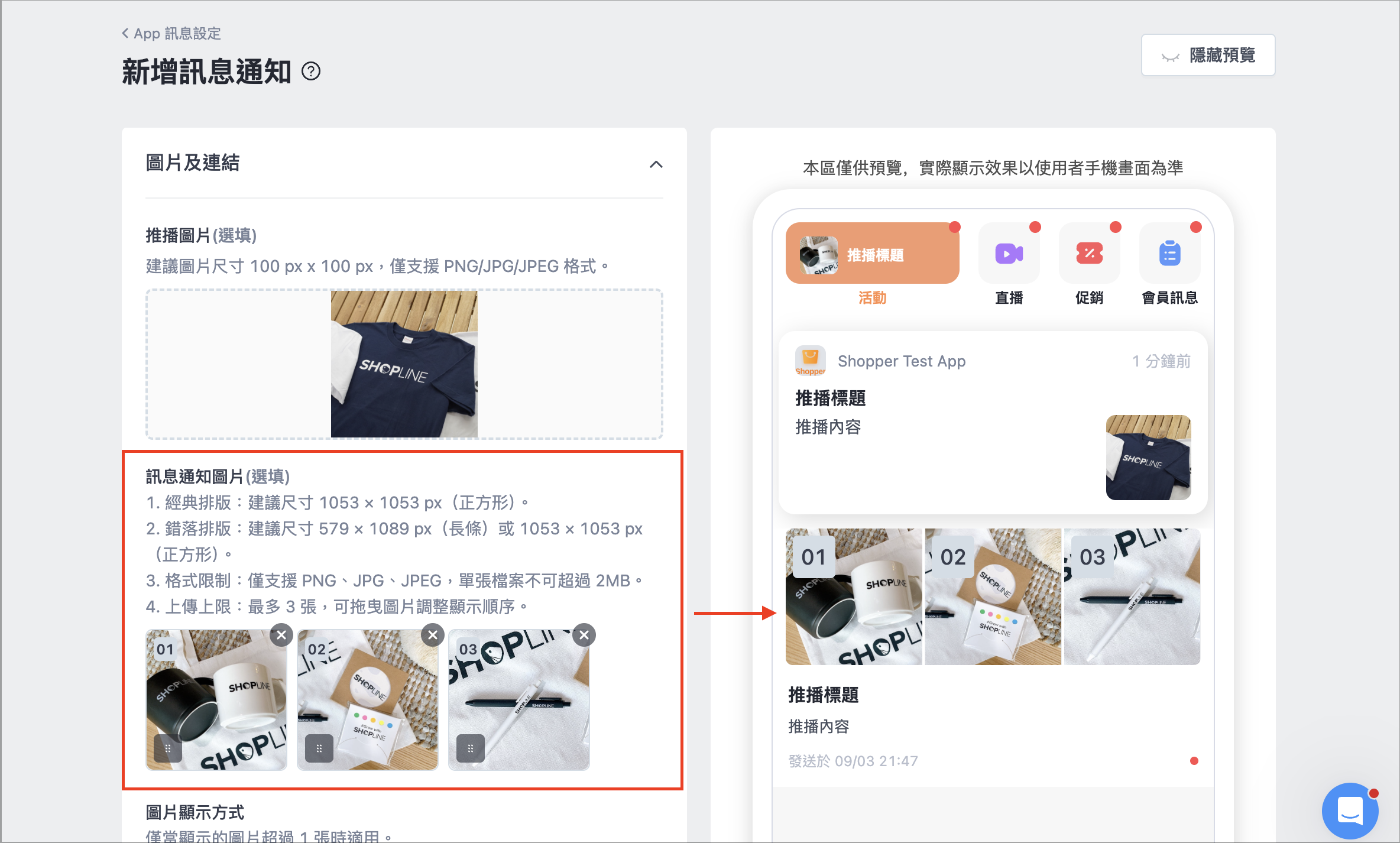Go back to App 訊息設定

tap(171, 34)
